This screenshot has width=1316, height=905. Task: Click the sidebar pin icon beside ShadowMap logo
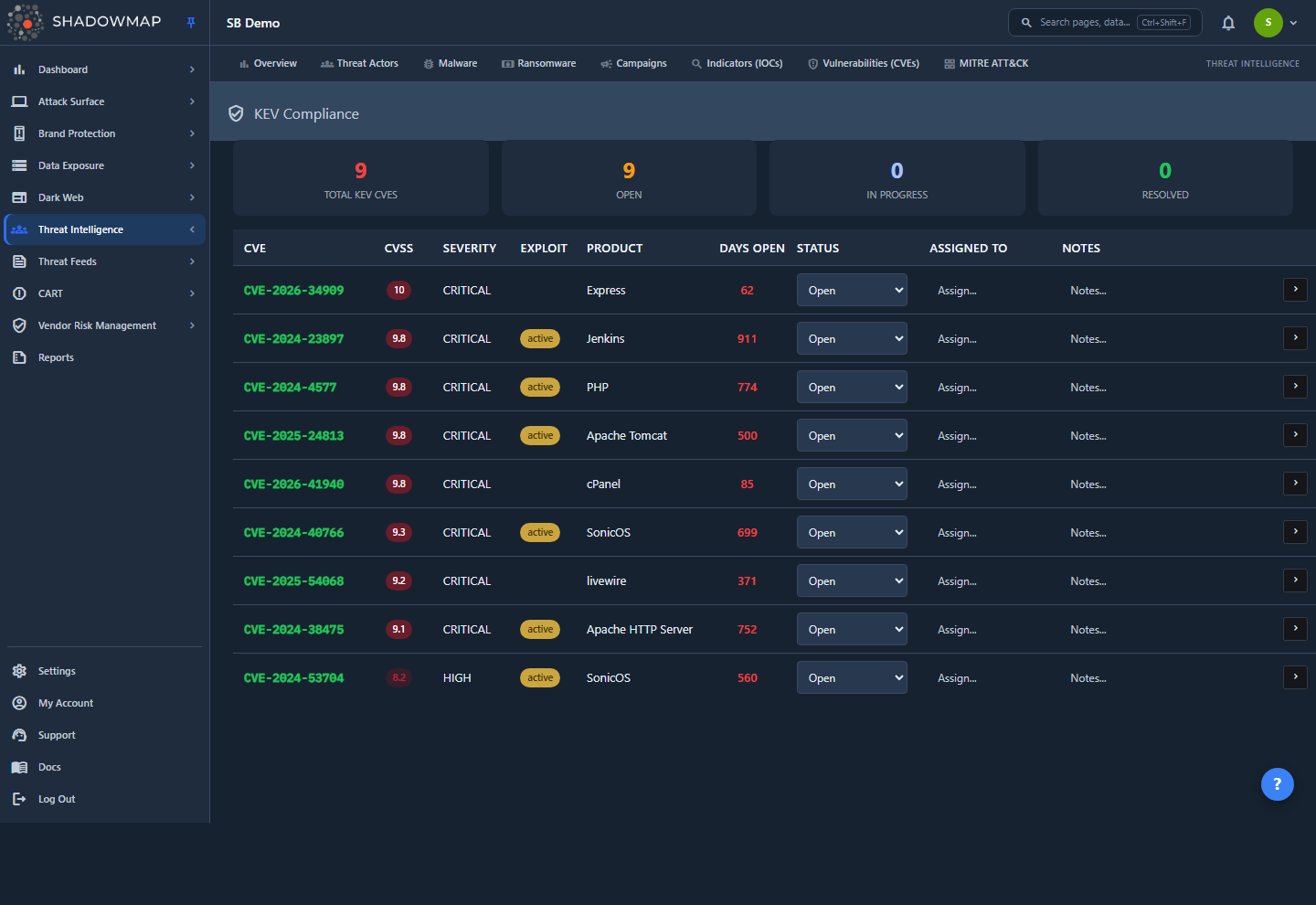pos(191,23)
